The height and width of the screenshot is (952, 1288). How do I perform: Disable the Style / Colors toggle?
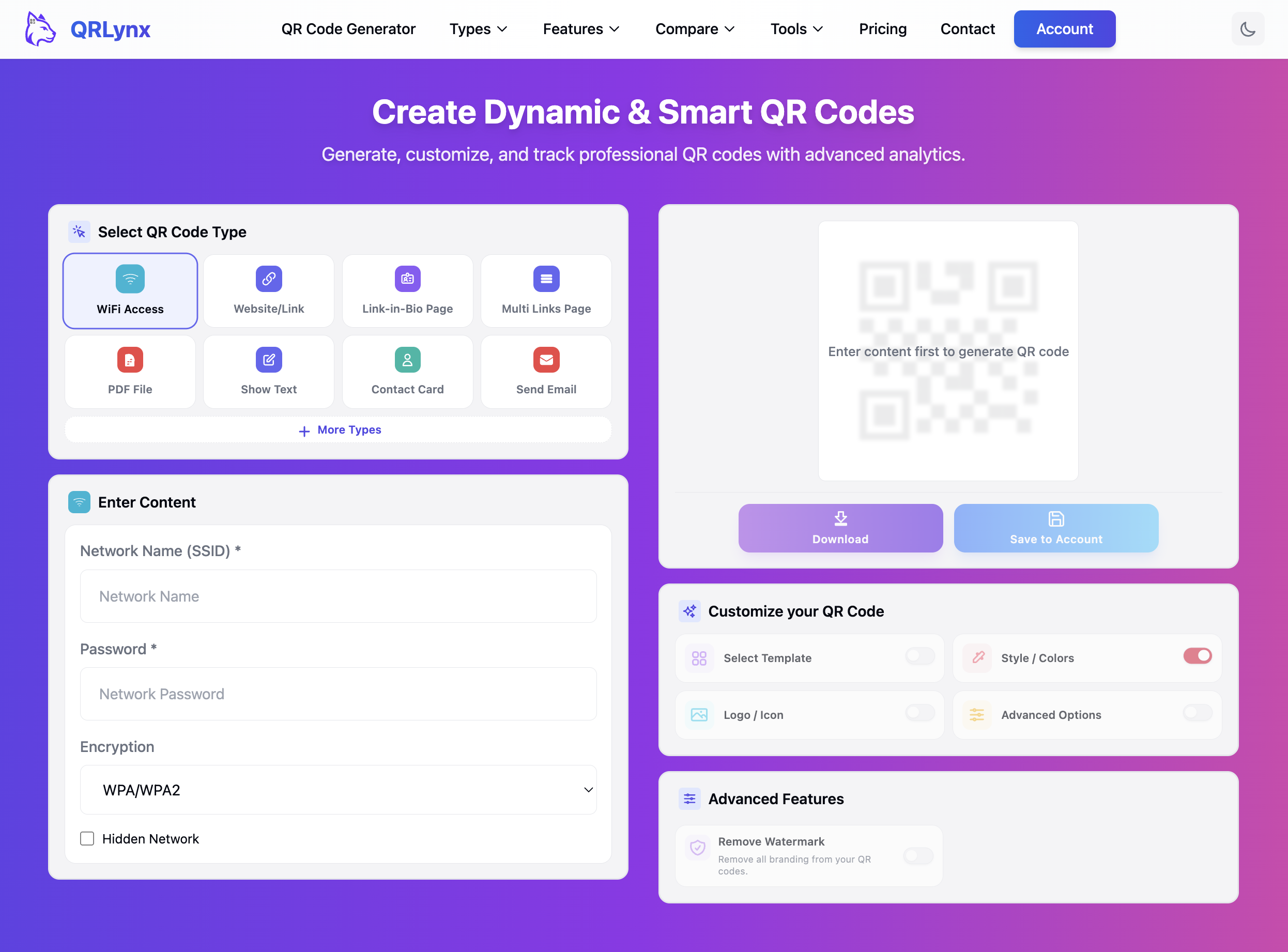click(x=1198, y=656)
